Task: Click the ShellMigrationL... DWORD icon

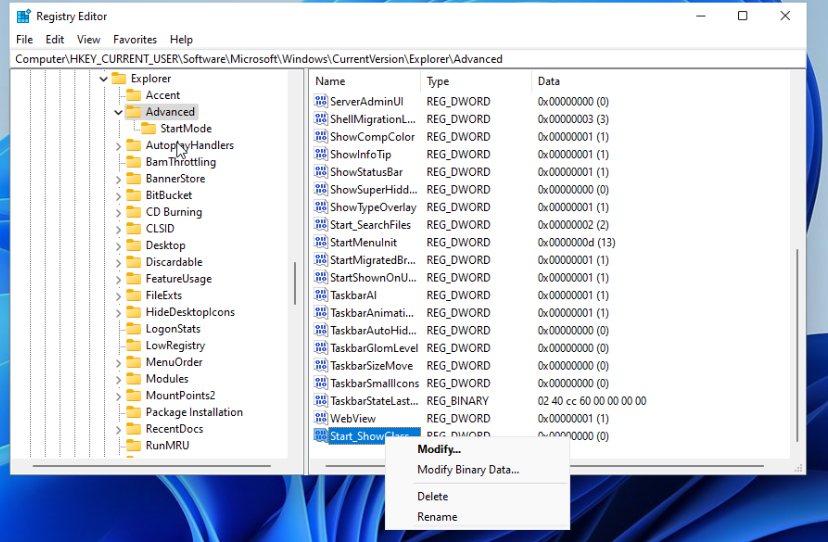Action: click(x=321, y=119)
